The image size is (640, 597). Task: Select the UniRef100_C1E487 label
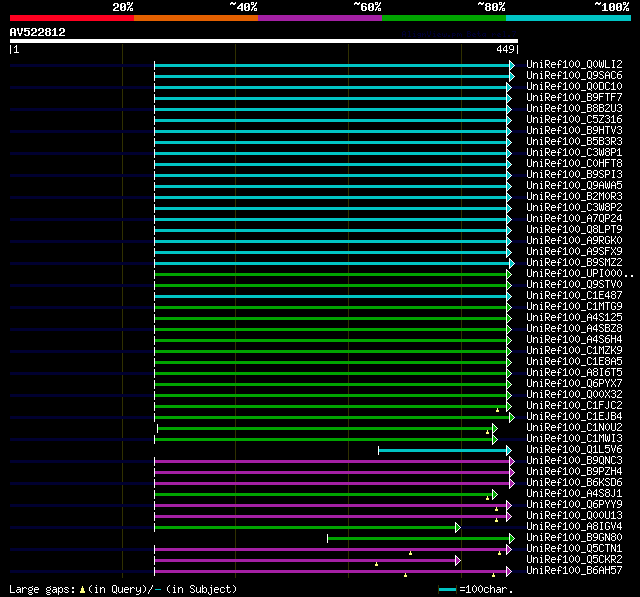[574, 296]
